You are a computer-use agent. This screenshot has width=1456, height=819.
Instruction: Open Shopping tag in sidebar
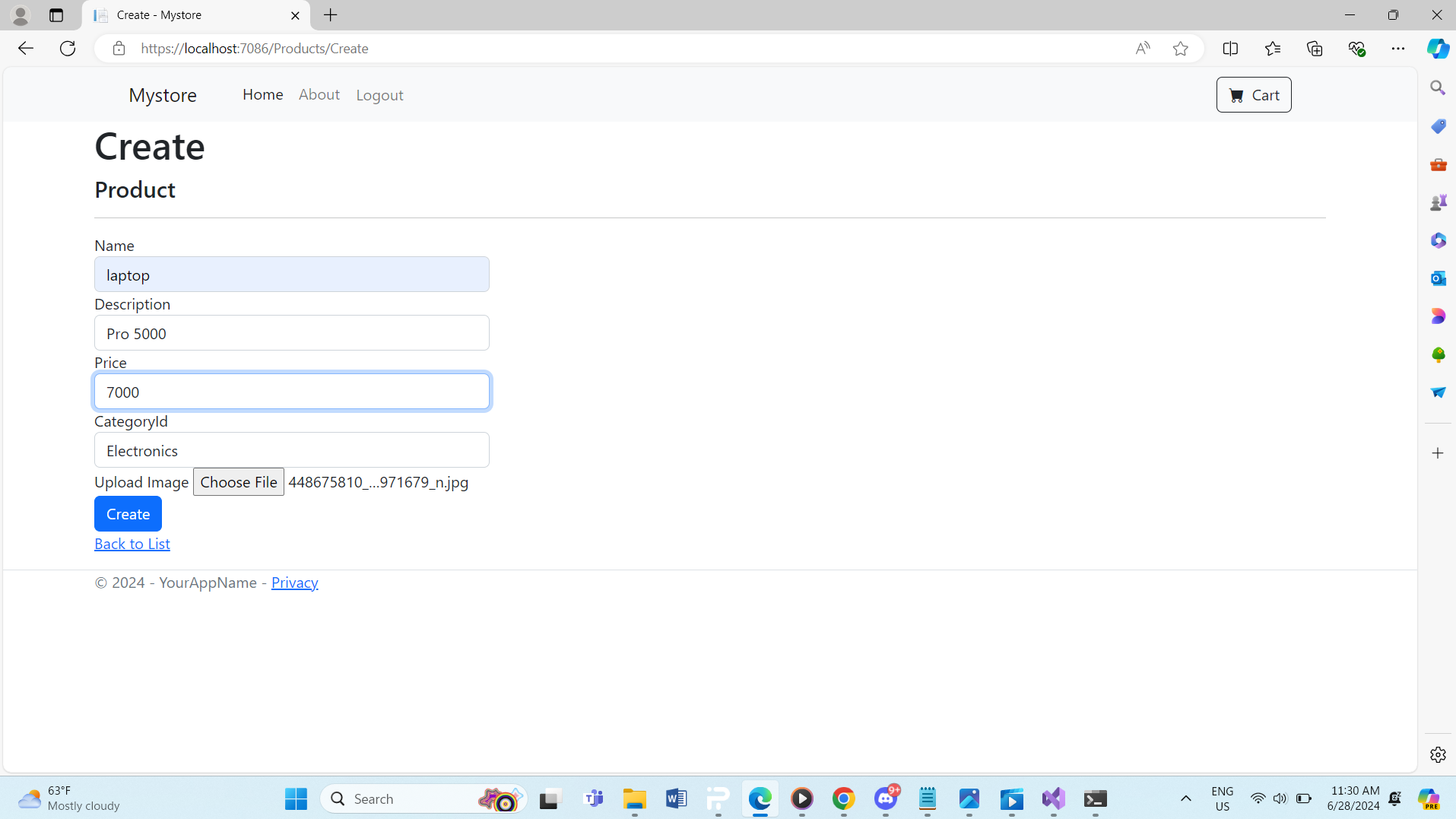(1438, 126)
